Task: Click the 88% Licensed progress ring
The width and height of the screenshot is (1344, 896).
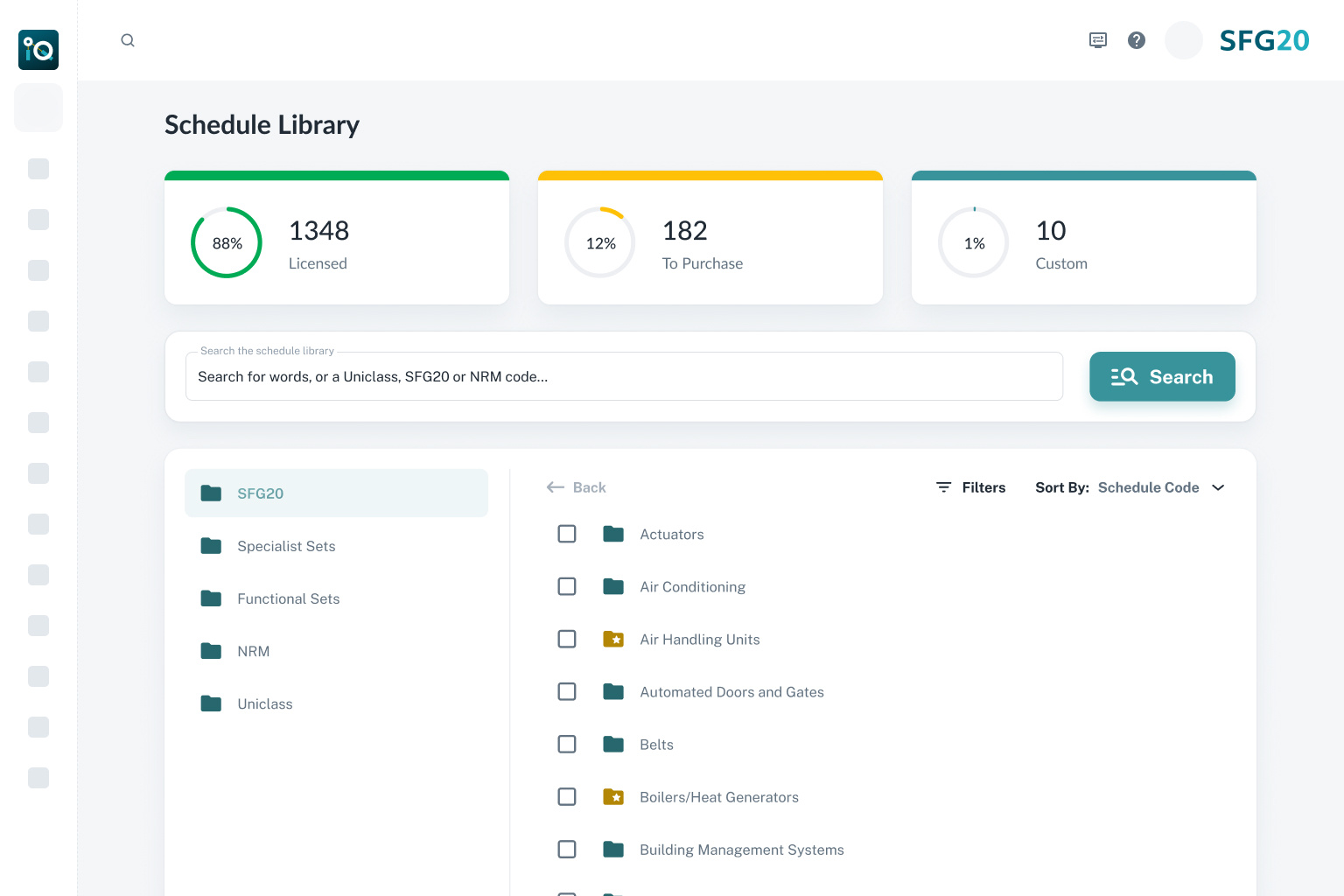Action: point(227,242)
